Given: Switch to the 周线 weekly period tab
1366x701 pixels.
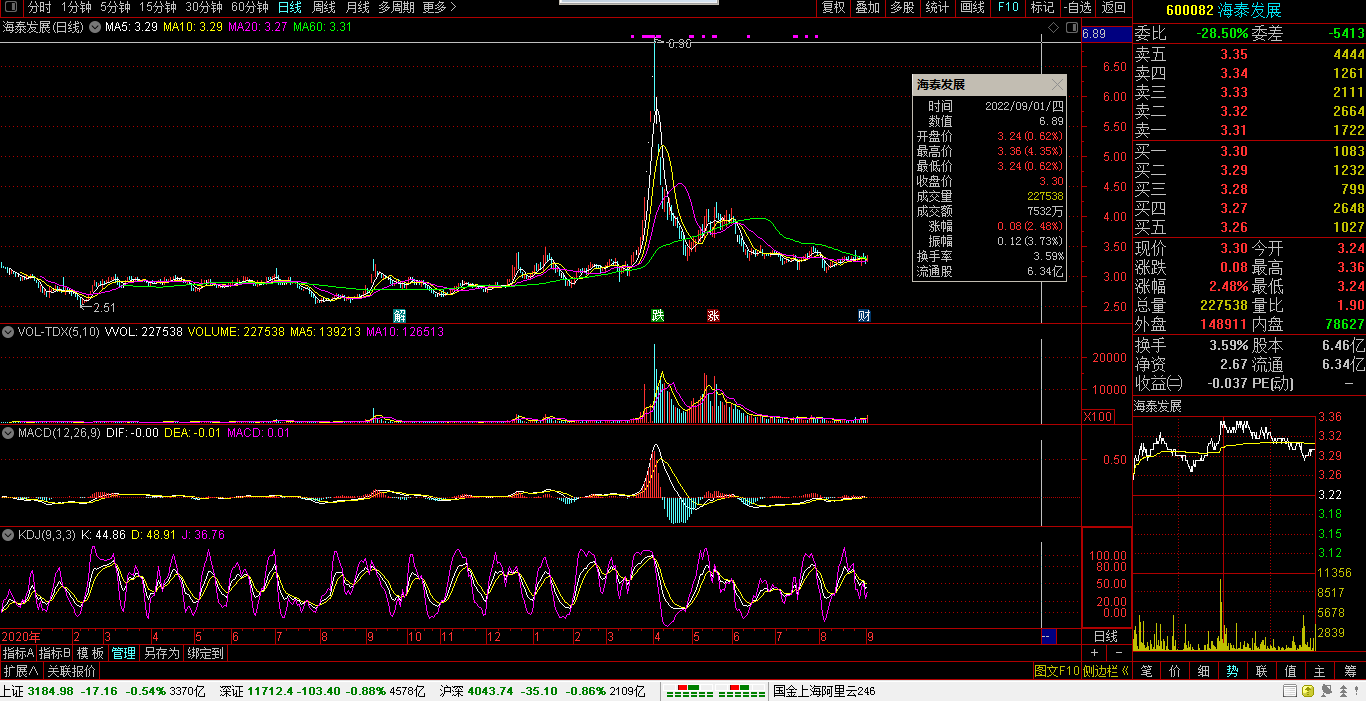Looking at the screenshot, I should point(324,7).
